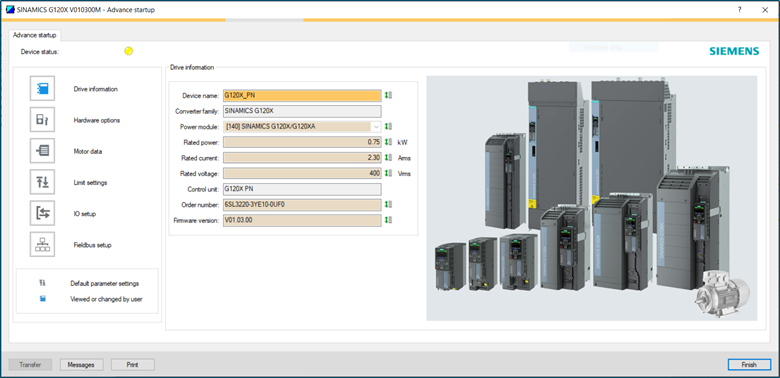Click the Rated voltage value field
780x378 pixels.
[x=302, y=174]
